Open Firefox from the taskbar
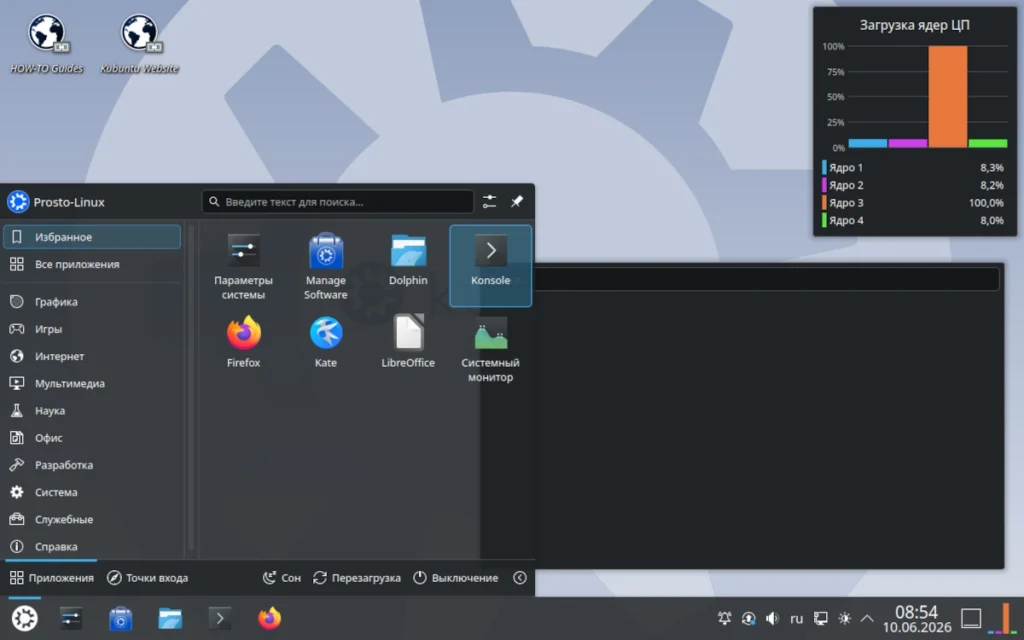 pos(270,618)
